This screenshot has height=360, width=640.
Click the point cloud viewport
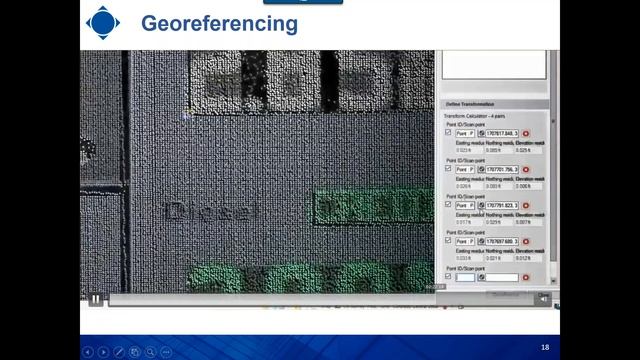(258, 171)
